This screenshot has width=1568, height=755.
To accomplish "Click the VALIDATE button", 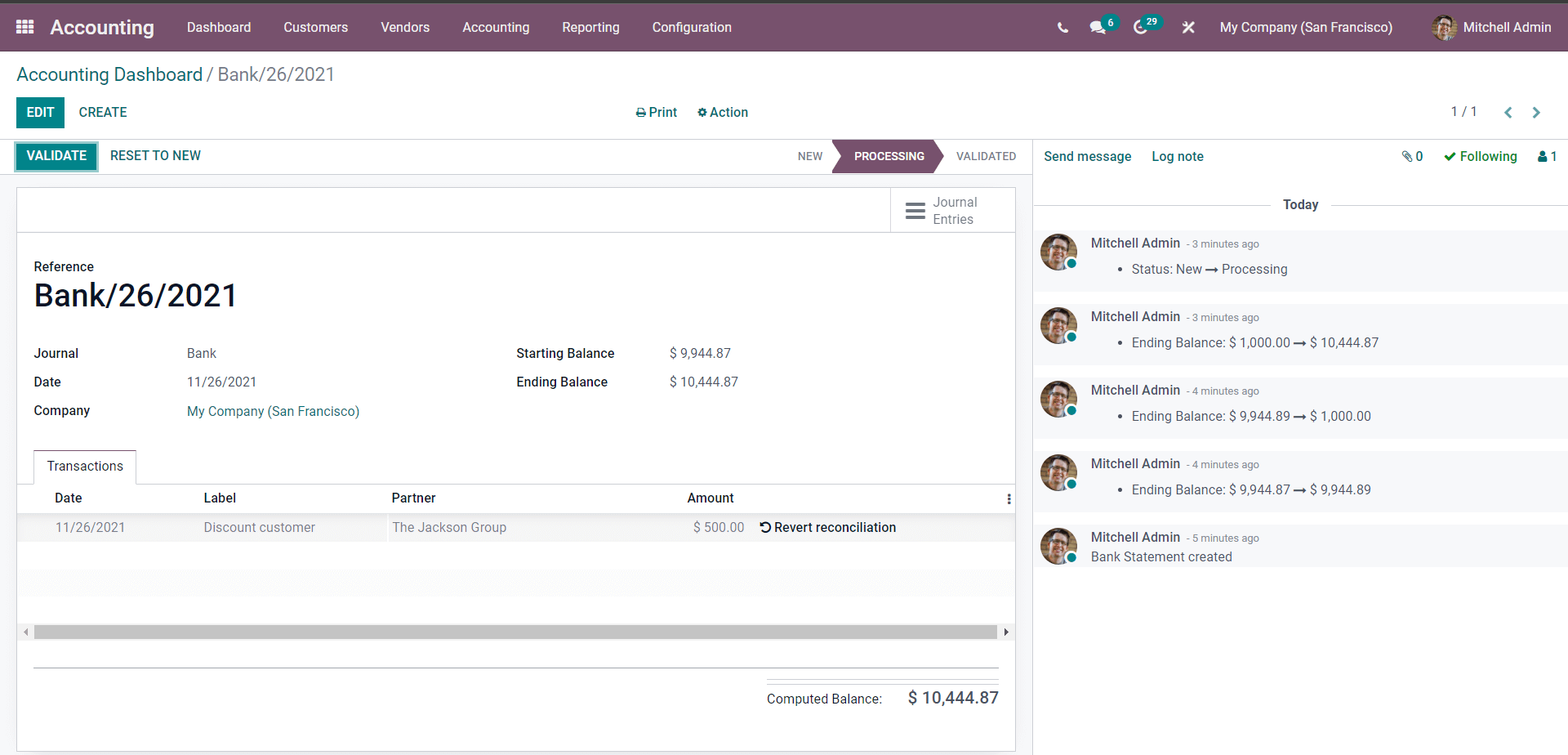I will coord(56,156).
